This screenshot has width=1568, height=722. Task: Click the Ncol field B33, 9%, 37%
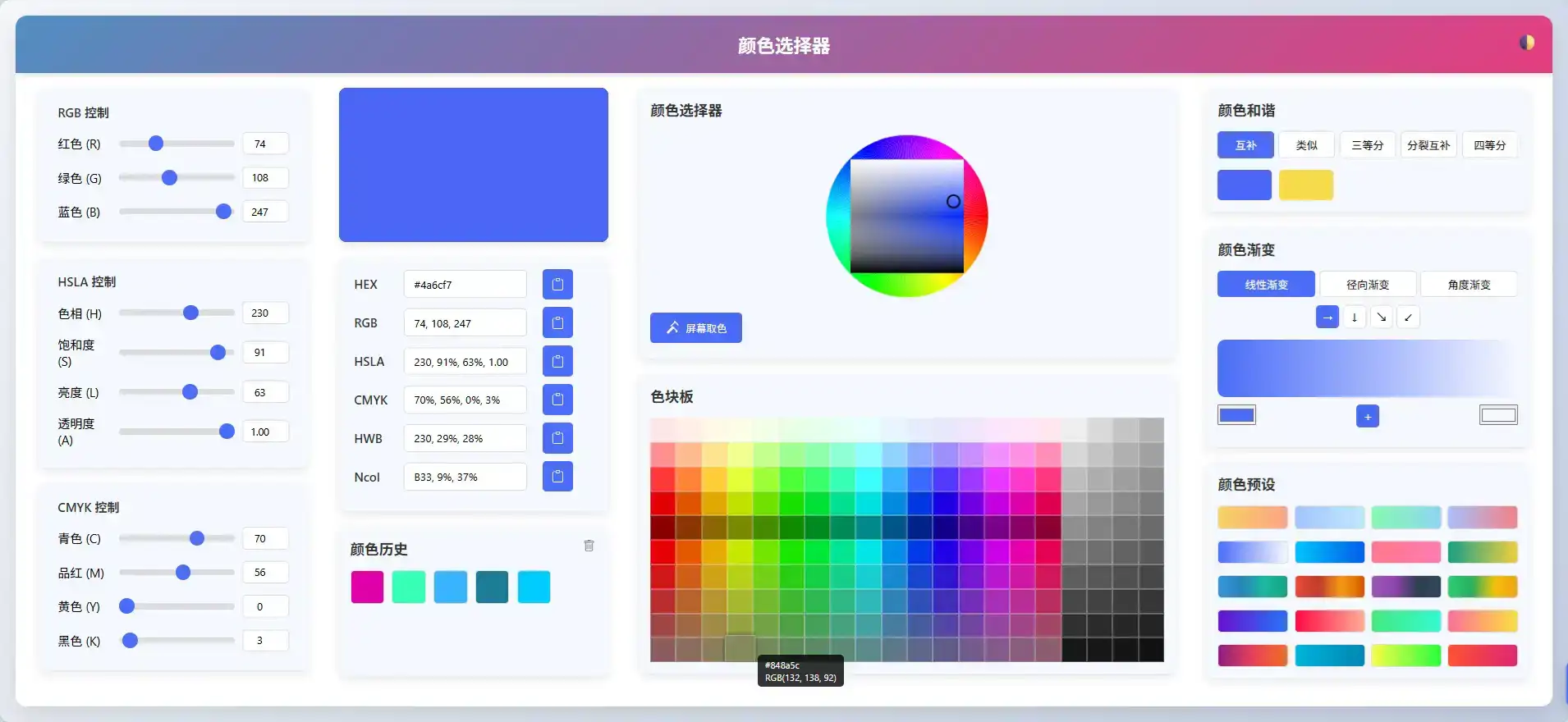click(x=465, y=477)
